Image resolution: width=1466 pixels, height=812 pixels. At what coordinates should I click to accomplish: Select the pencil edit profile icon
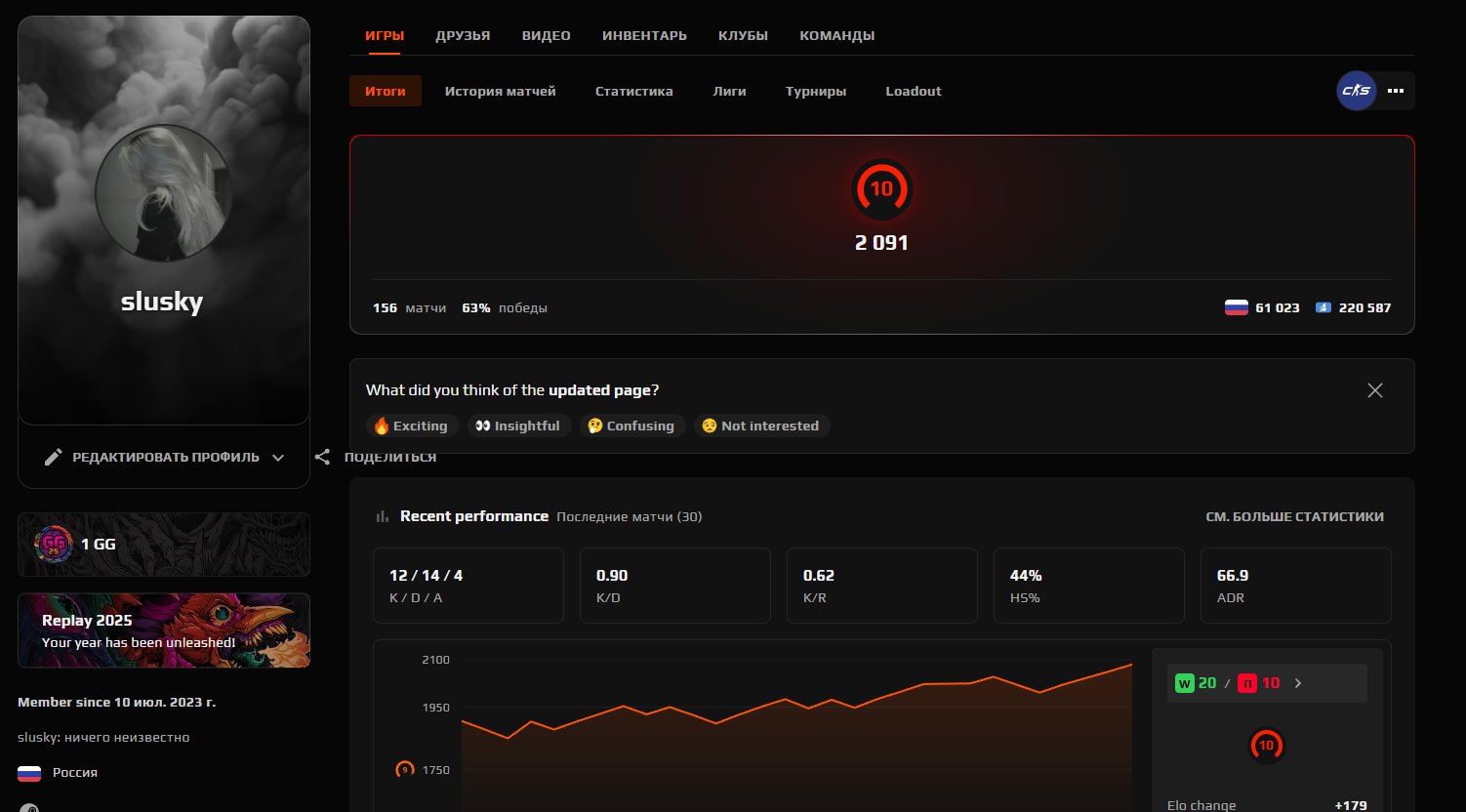55,457
